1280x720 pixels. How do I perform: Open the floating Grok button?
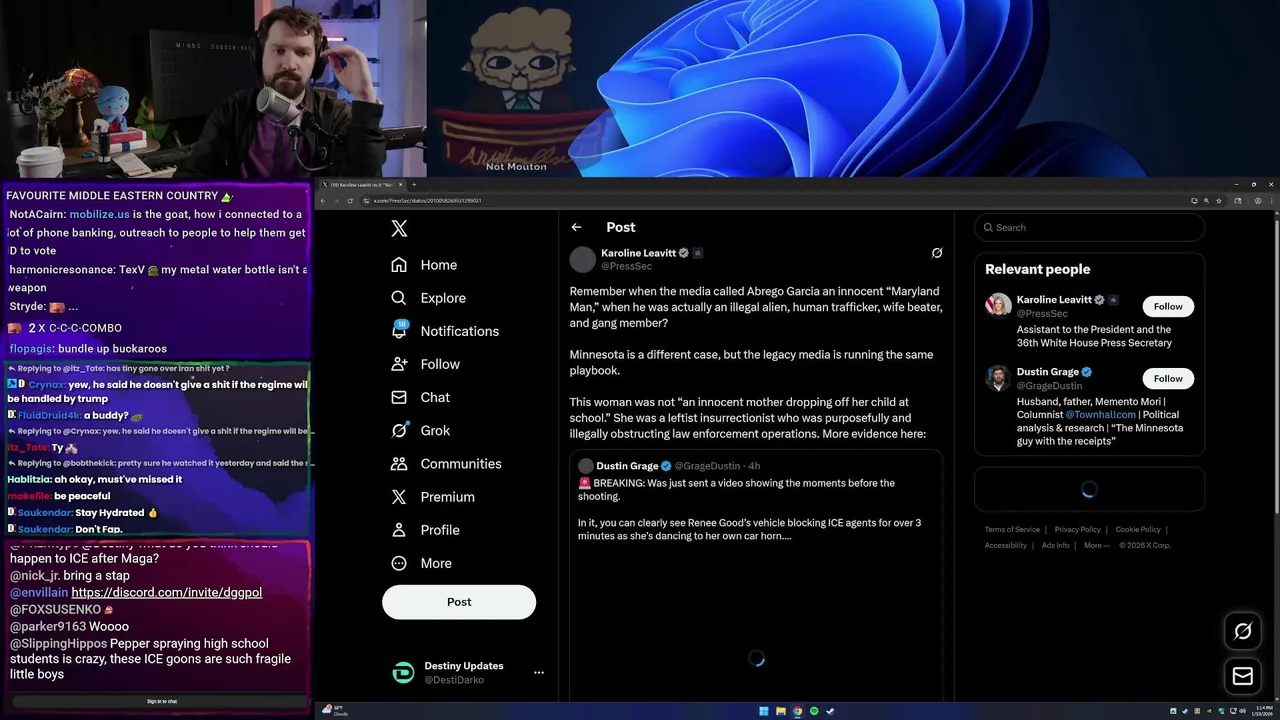coord(1243,631)
